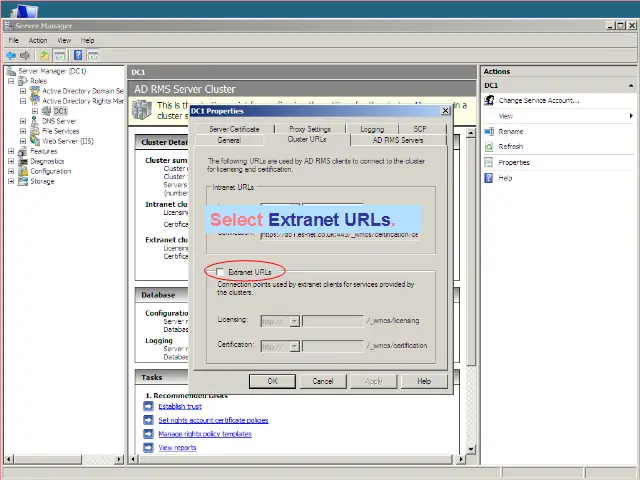640x480 pixels.
Task: Click the Back arrow toolbar icon
Action: click(x=11, y=56)
